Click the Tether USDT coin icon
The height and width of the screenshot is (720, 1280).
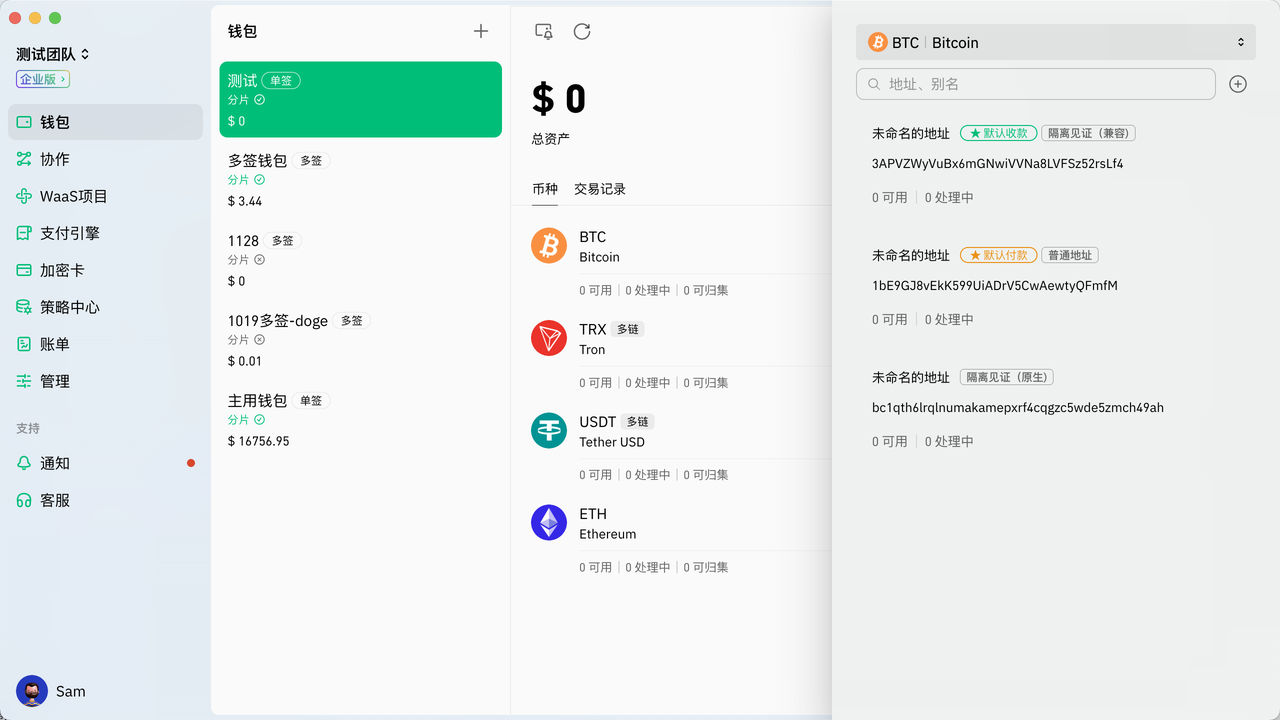(x=549, y=431)
